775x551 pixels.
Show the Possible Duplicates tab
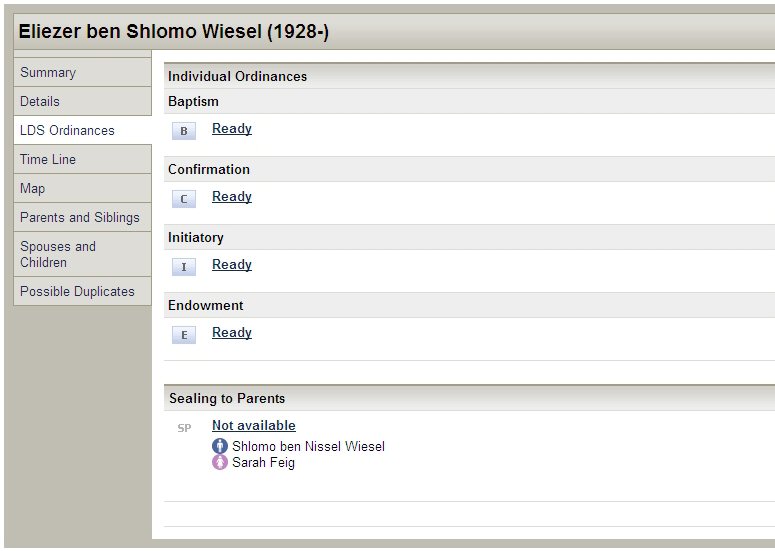77,291
